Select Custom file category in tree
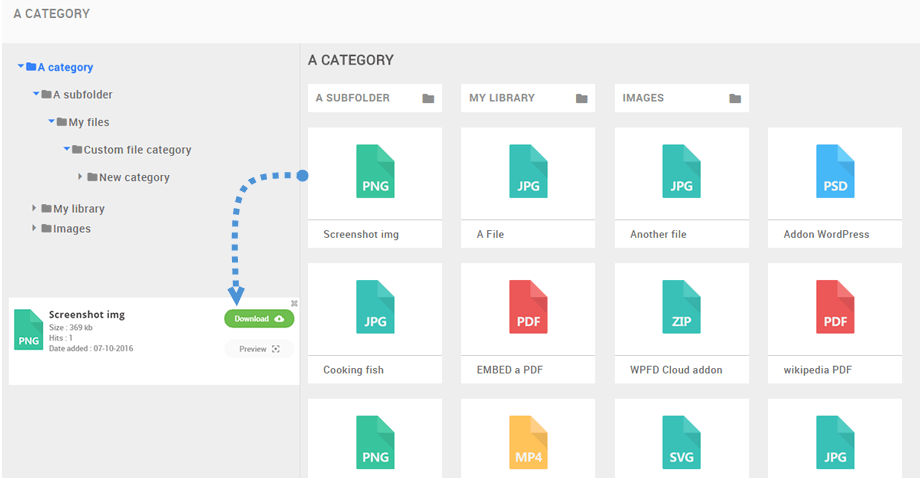The image size is (920, 478). 137,150
